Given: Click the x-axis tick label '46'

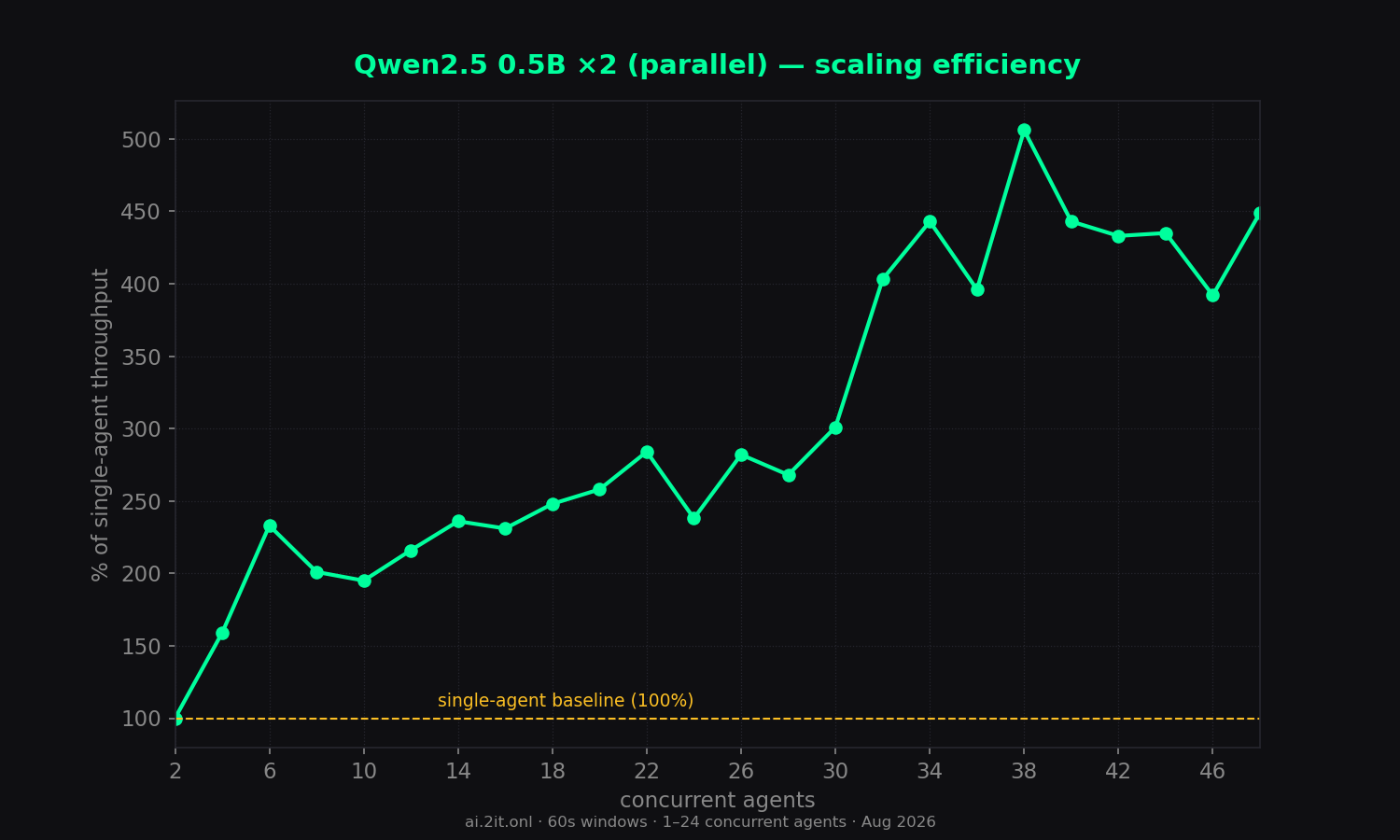Looking at the screenshot, I should [1212, 772].
